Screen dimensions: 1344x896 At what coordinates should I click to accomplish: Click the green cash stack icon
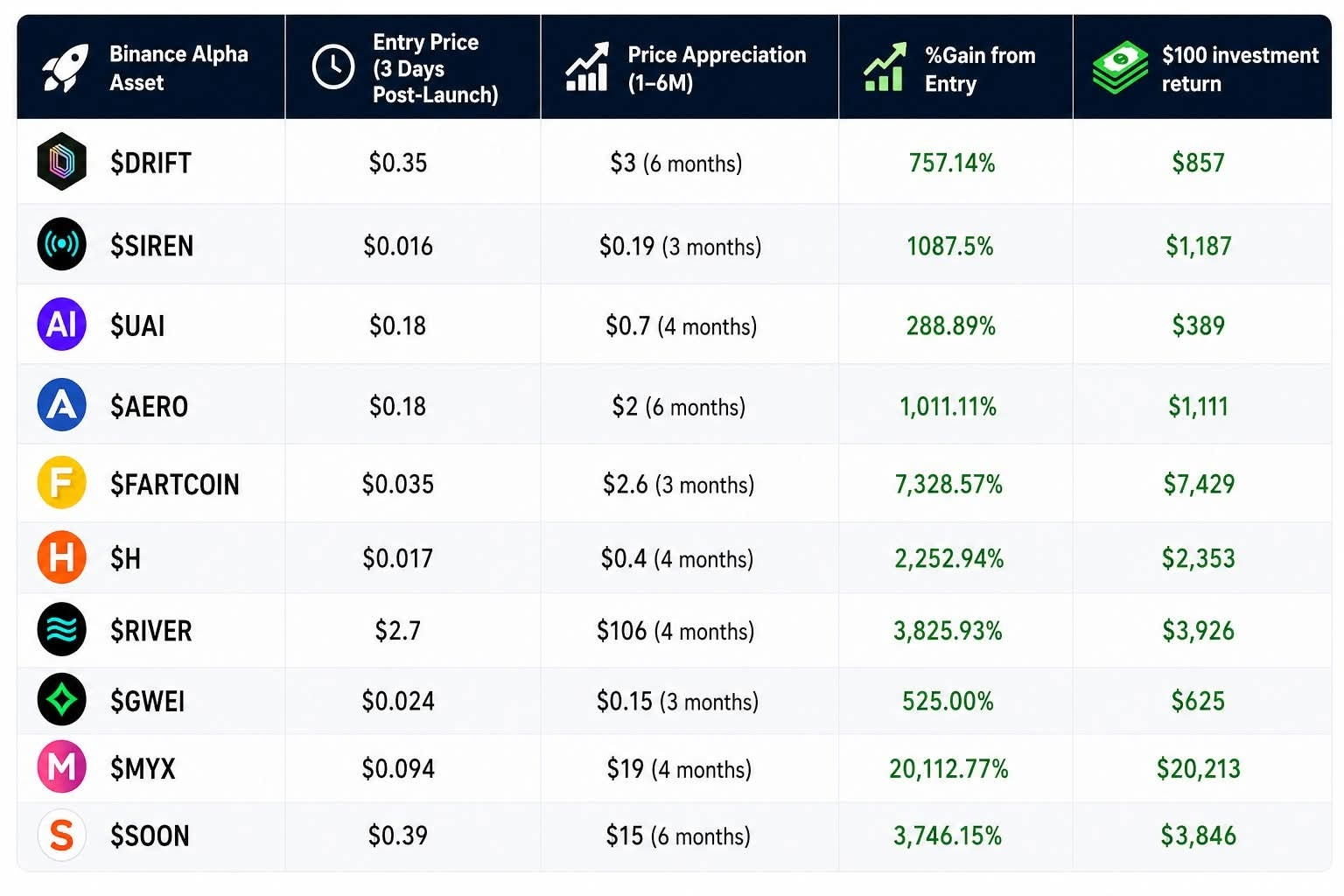[1120, 67]
